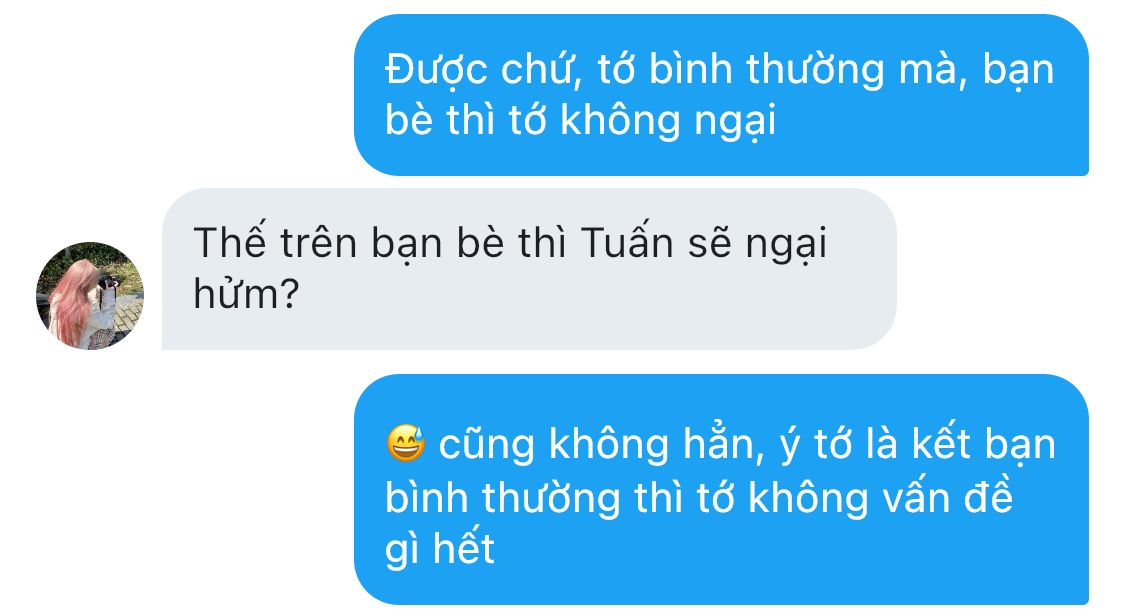The height and width of the screenshot is (609, 1125).
Task: Click the sweat-smile emoji in last message
Action: pyautogui.click(x=406, y=443)
